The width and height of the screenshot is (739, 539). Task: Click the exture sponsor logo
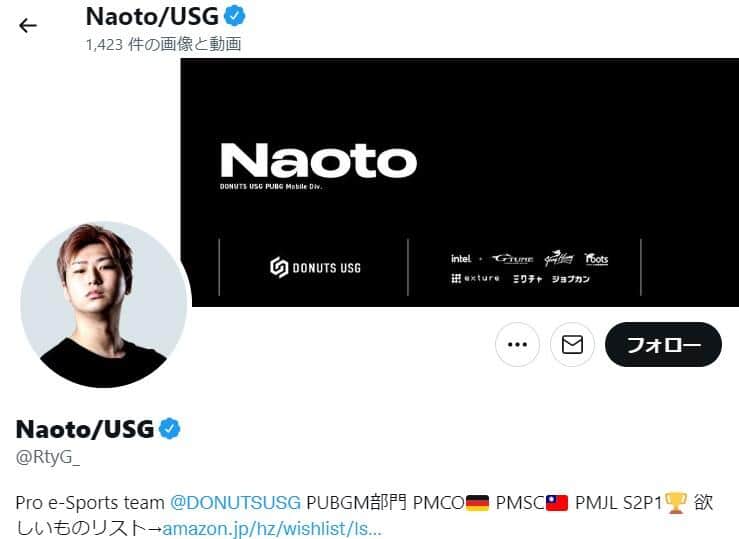475,278
